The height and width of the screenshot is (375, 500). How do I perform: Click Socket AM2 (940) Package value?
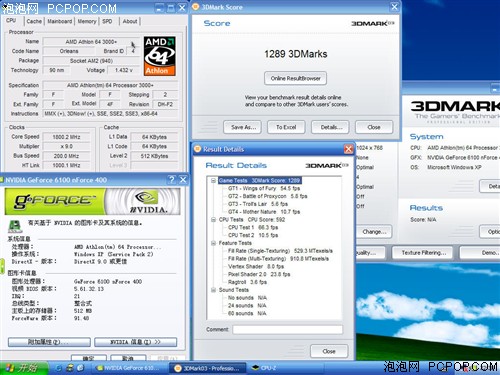(x=91, y=61)
